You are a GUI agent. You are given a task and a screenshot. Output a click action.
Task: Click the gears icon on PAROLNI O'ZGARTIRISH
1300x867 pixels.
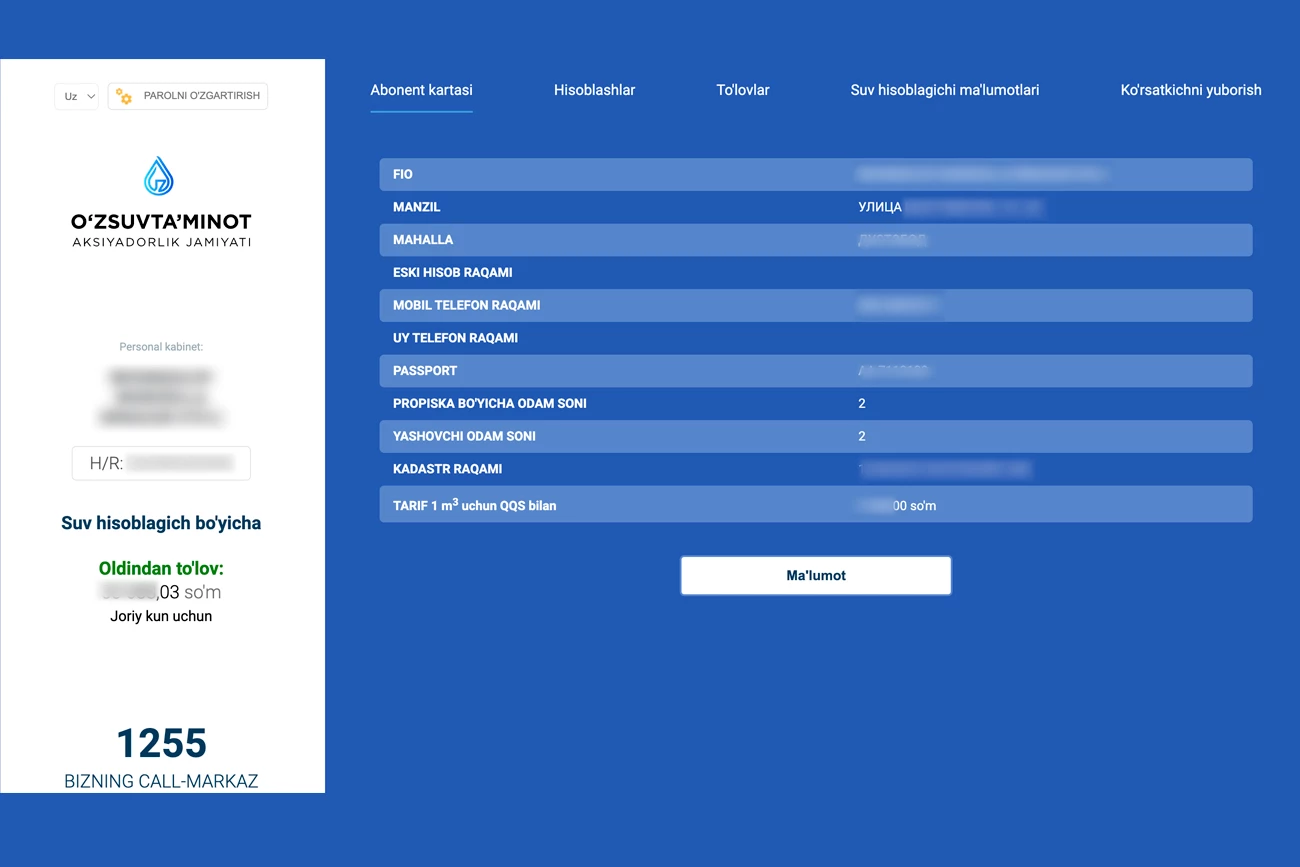coord(124,96)
